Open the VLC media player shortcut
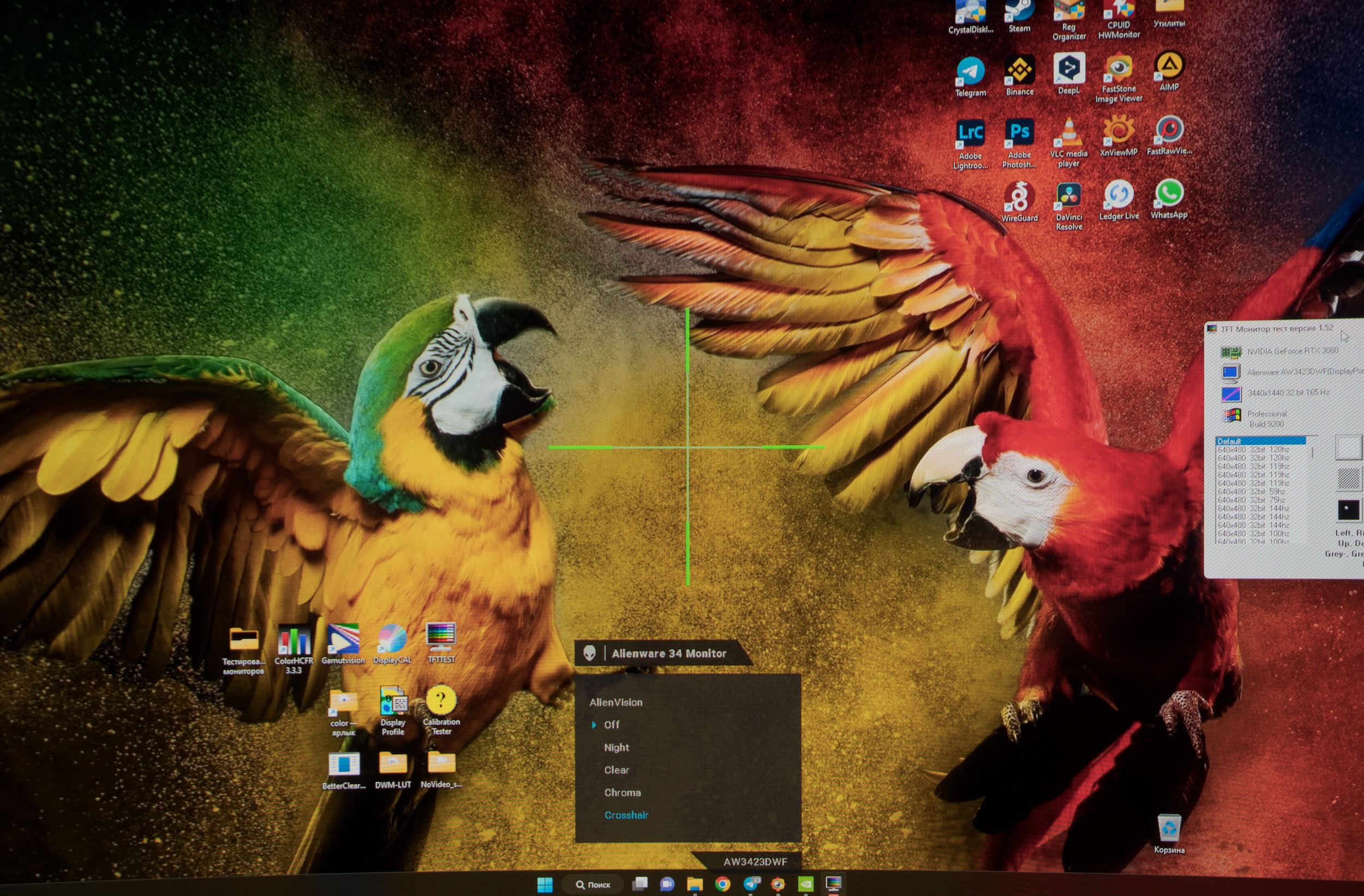 pyautogui.click(x=1069, y=134)
